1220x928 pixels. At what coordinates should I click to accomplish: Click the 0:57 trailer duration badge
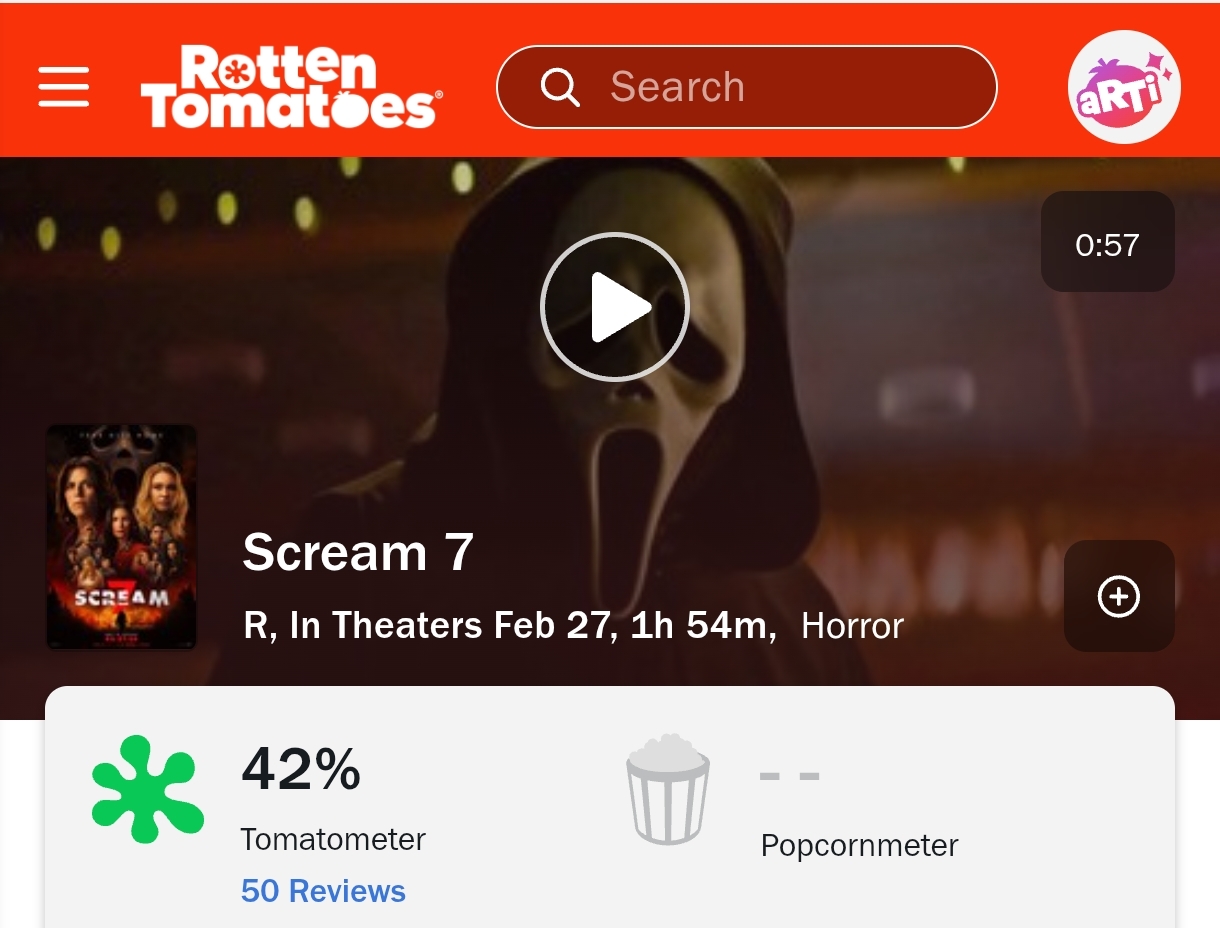click(x=1107, y=243)
